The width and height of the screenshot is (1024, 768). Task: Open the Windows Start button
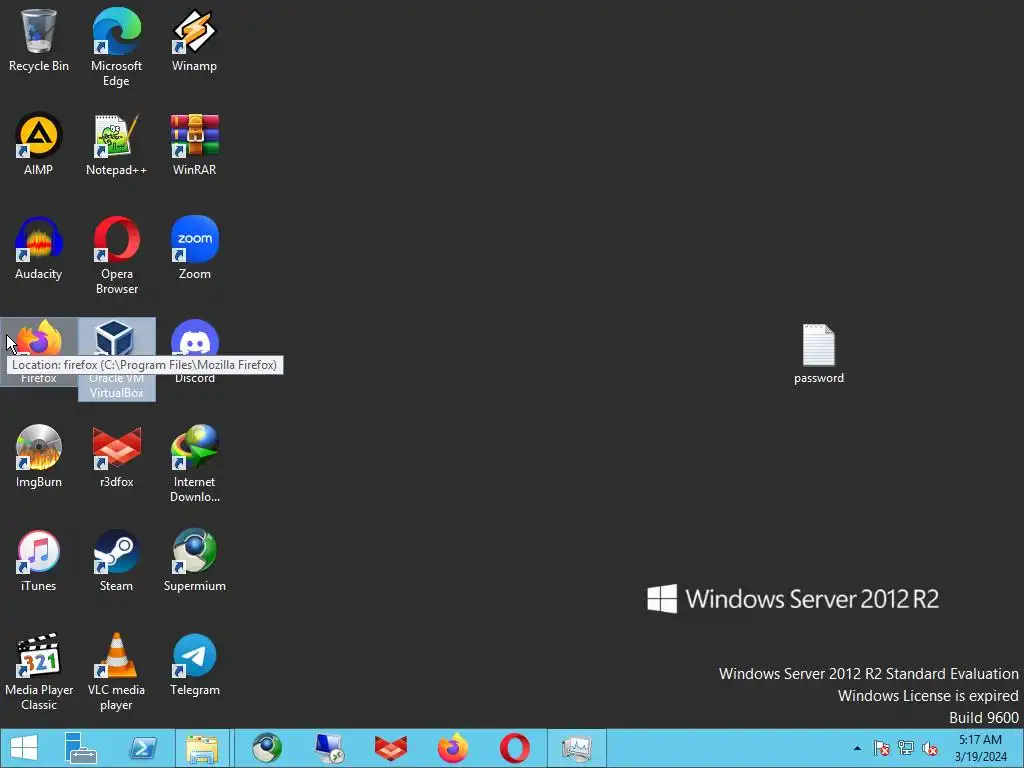(x=24, y=748)
